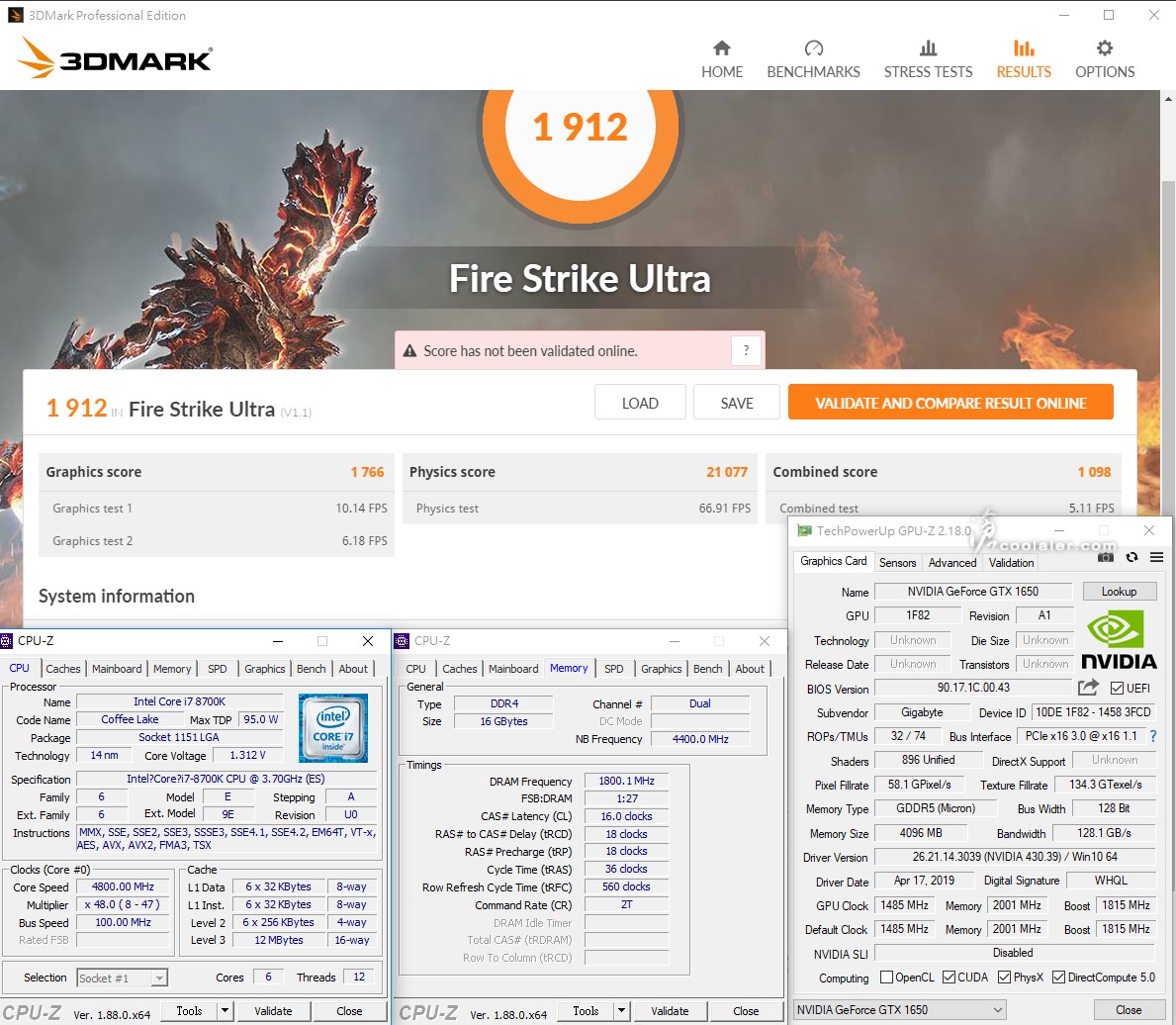This screenshot has height=1025, width=1176.
Task: Close GPU-Z using the bottom Close button
Action: (1128, 1010)
